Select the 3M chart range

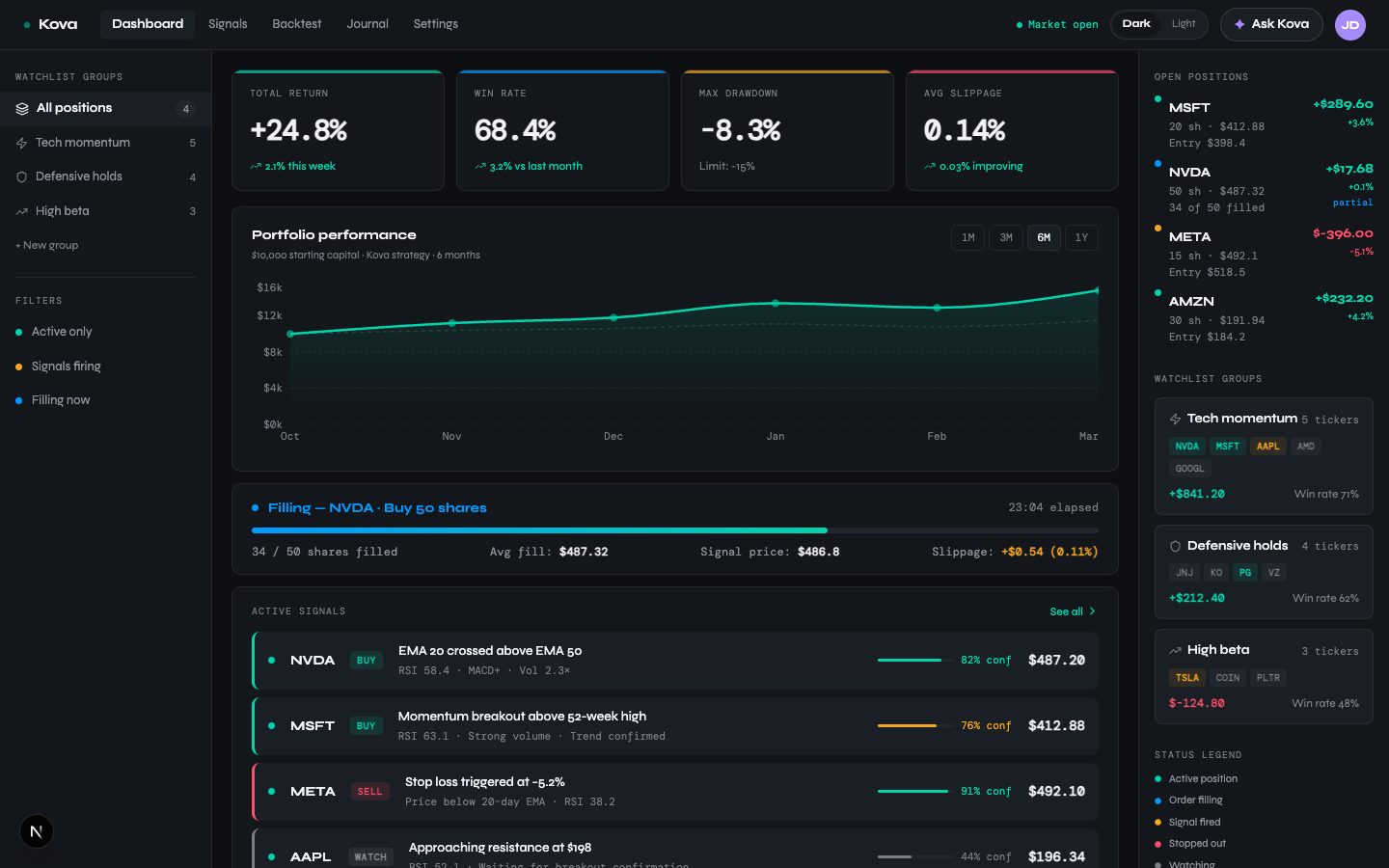1006,237
